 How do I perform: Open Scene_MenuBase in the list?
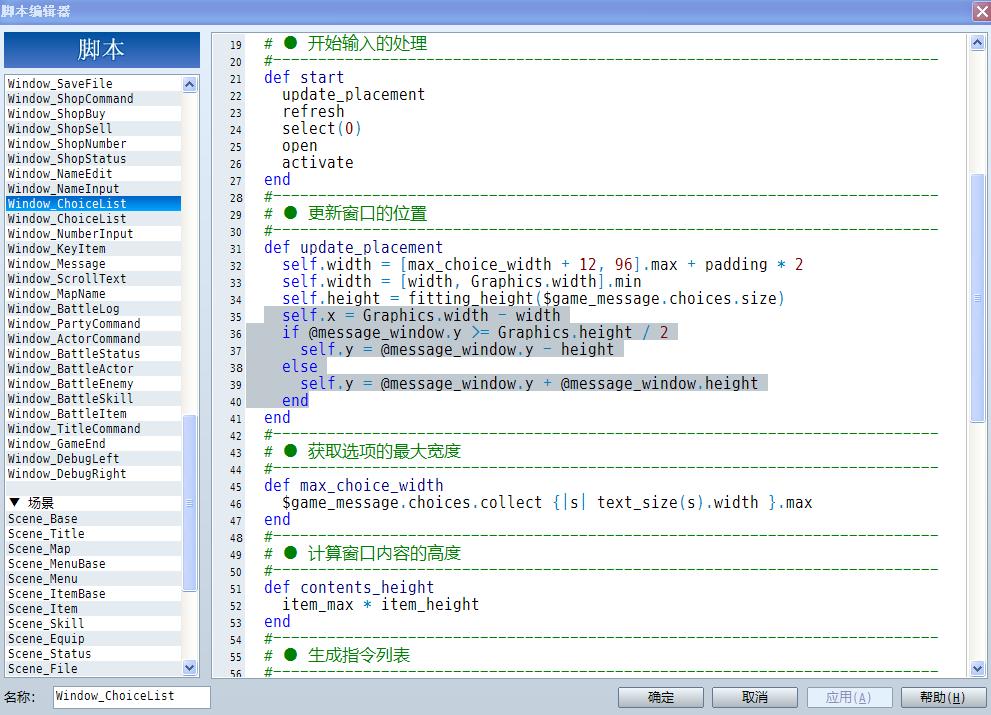pyautogui.click(x=94, y=564)
